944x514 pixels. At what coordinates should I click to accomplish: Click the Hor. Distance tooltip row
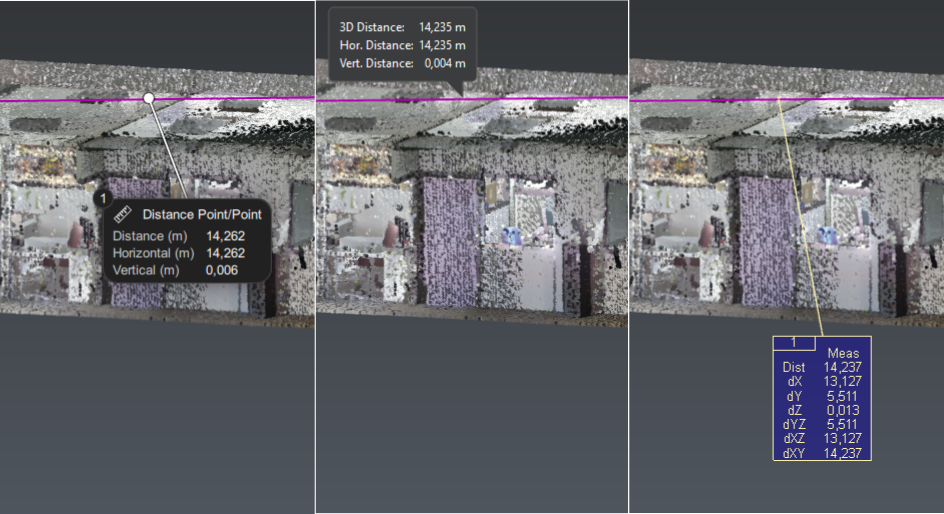tap(402, 45)
